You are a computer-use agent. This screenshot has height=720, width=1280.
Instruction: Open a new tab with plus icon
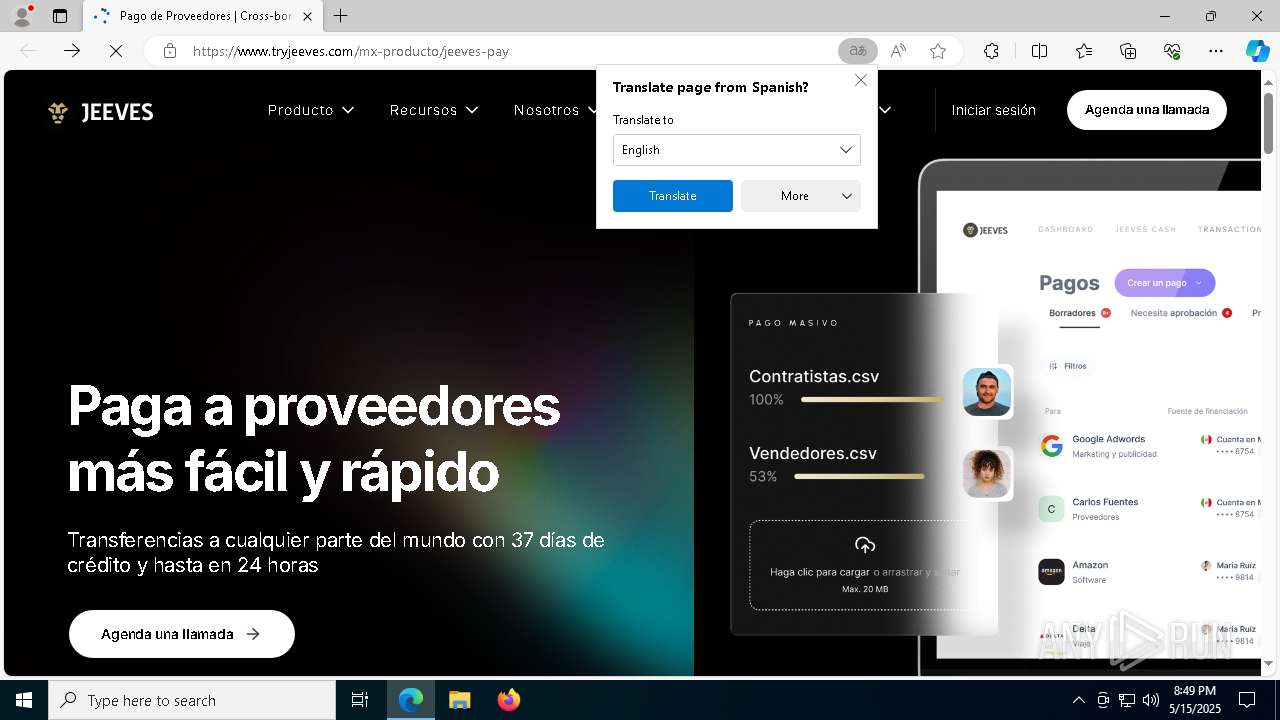(x=341, y=16)
